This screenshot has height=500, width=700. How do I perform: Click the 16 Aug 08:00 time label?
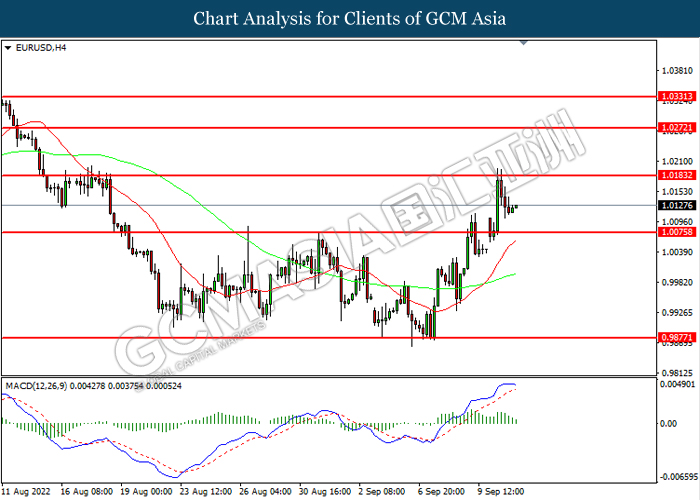(x=87, y=492)
